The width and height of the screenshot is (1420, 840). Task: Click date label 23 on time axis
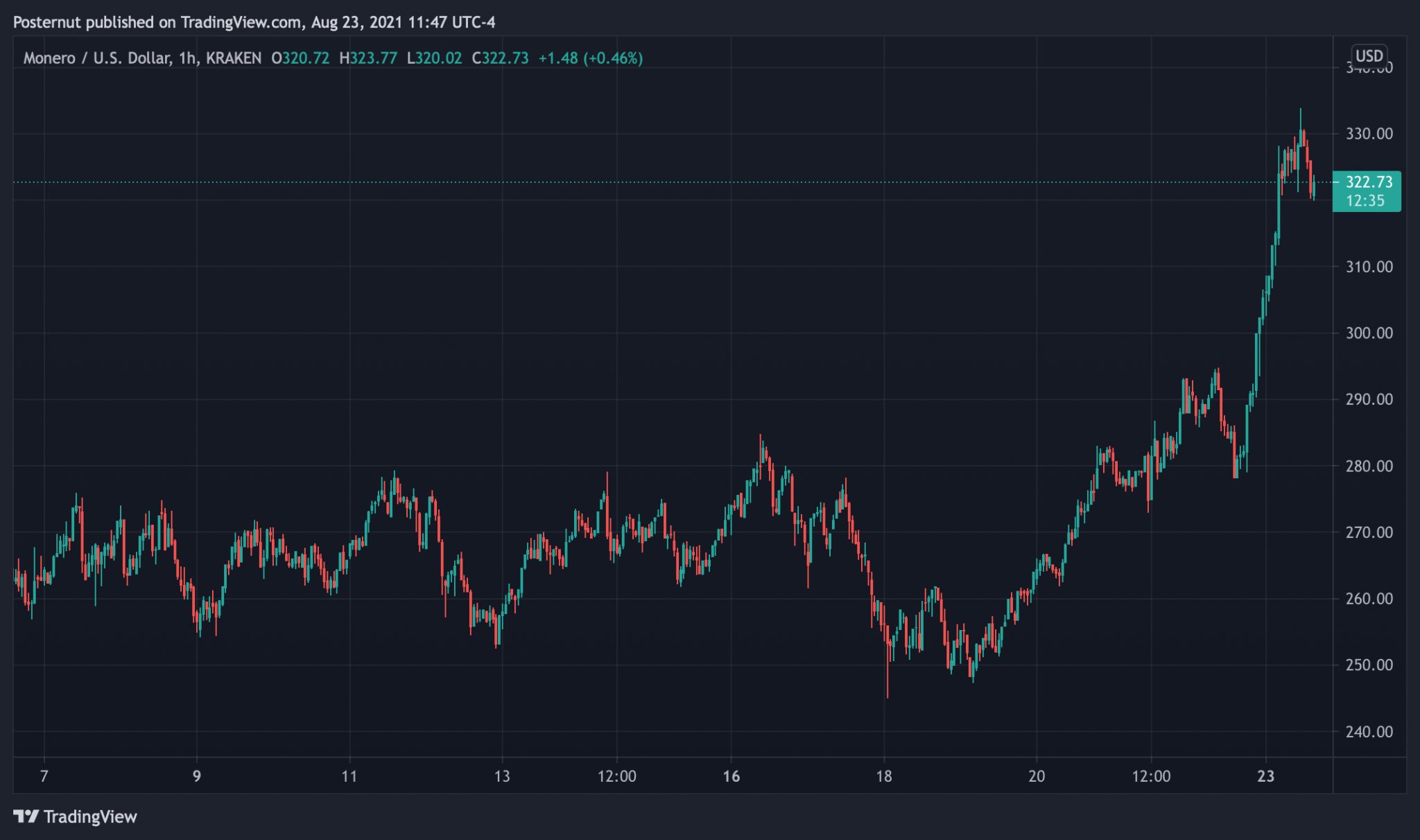coord(1266,776)
